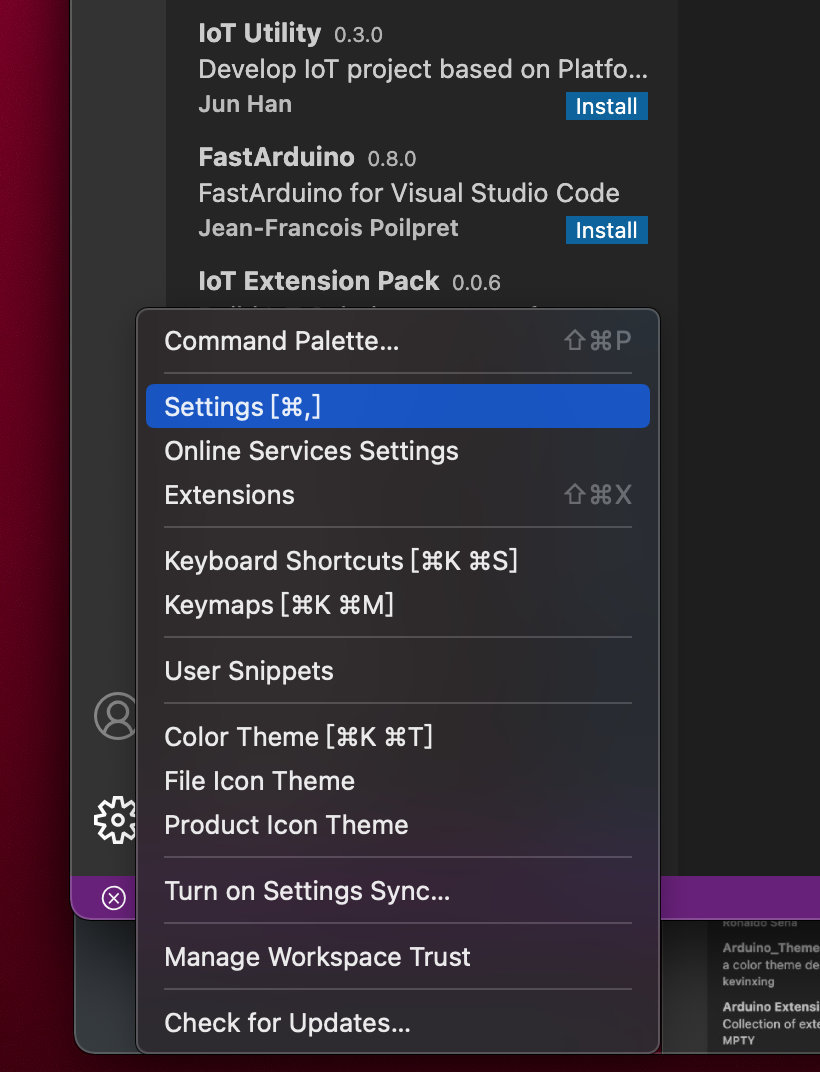This screenshot has width=820, height=1072.
Task: Open Online Services Settings
Action: [x=311, y=451]
